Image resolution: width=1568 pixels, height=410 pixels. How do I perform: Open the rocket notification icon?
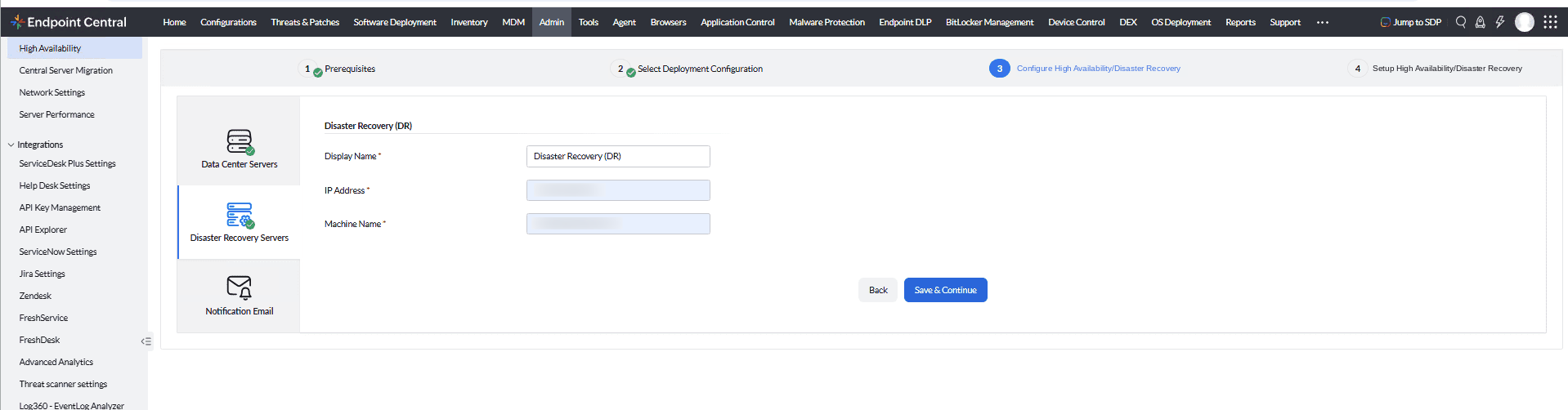1480,22
